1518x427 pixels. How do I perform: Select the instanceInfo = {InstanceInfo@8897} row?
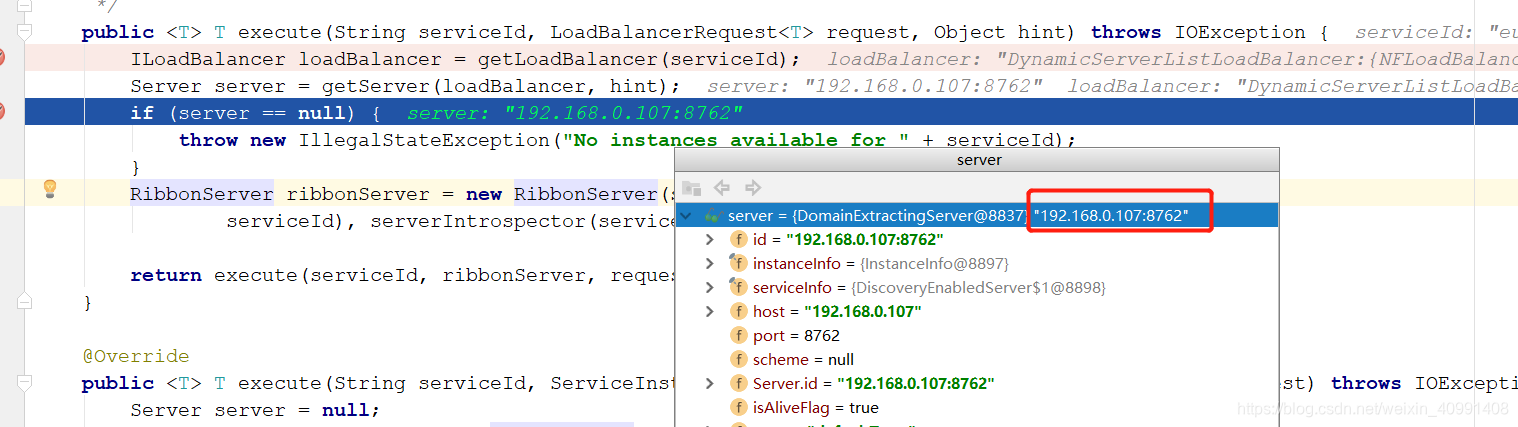pos(977,263)
